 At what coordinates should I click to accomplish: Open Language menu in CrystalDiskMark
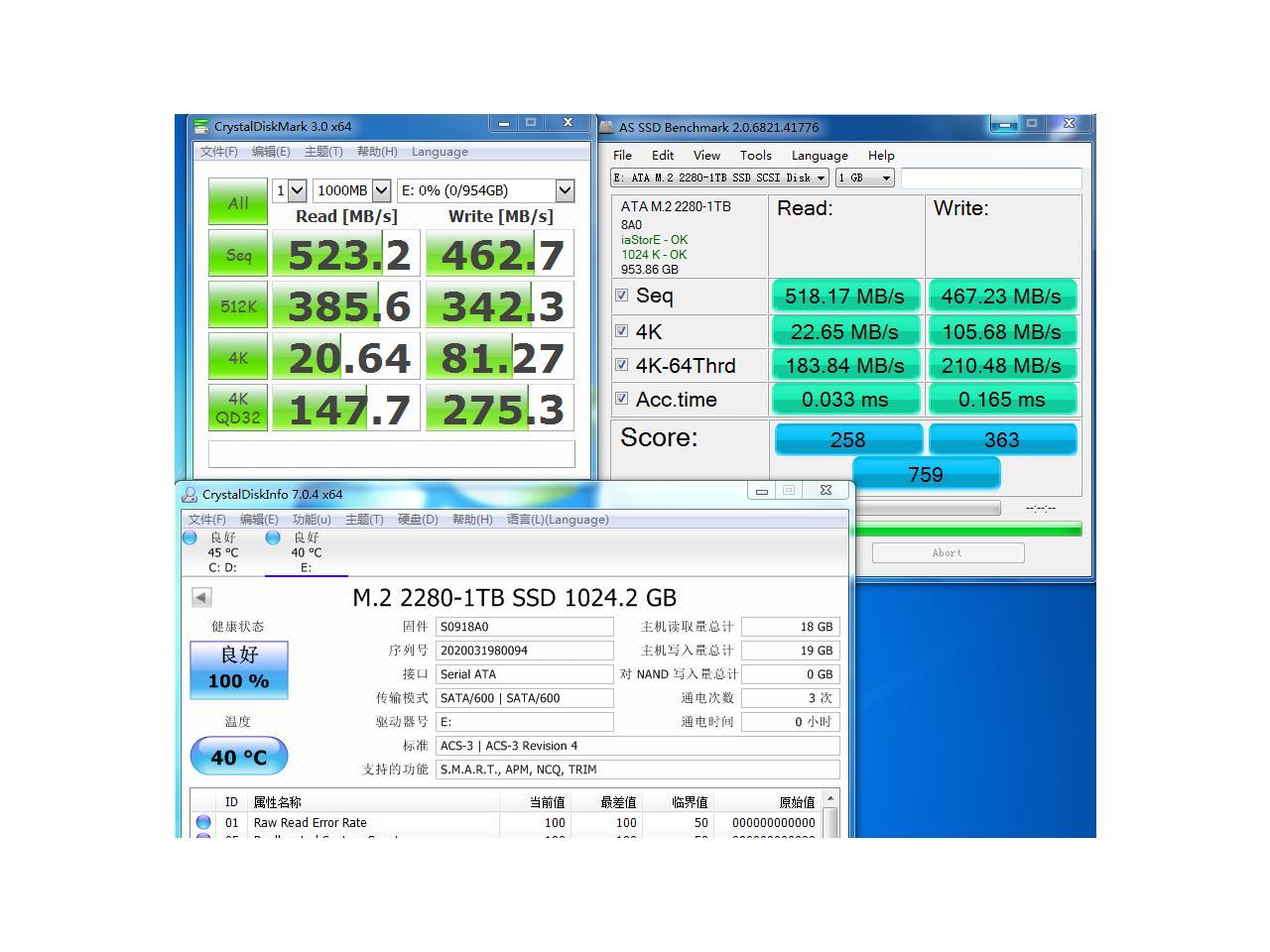pyautogui.click(x=440, y=152)
